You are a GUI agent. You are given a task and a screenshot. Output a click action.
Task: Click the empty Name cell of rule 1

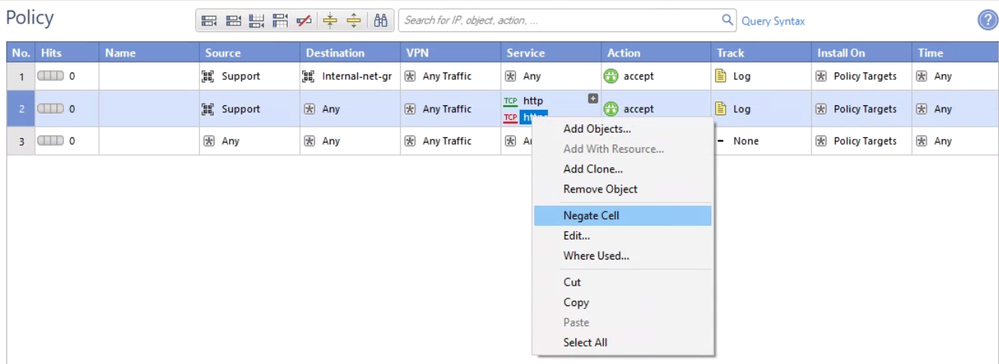pyautogui.click(x=149, y=76)
